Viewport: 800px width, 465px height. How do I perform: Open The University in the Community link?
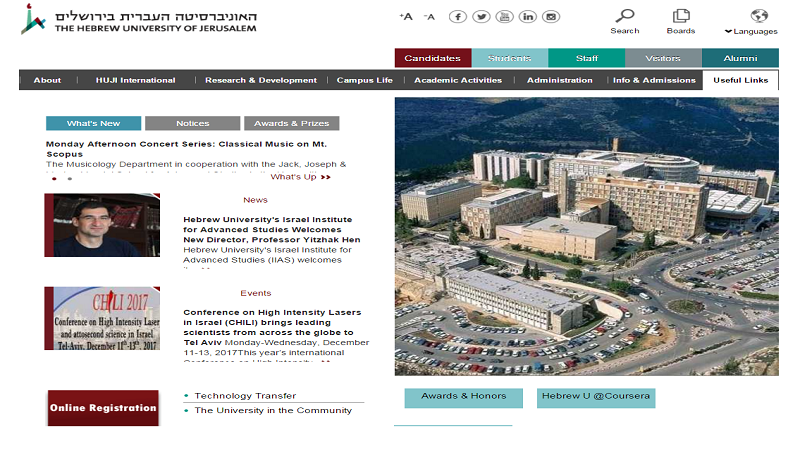pyautogui.click(x=273, y=410)
